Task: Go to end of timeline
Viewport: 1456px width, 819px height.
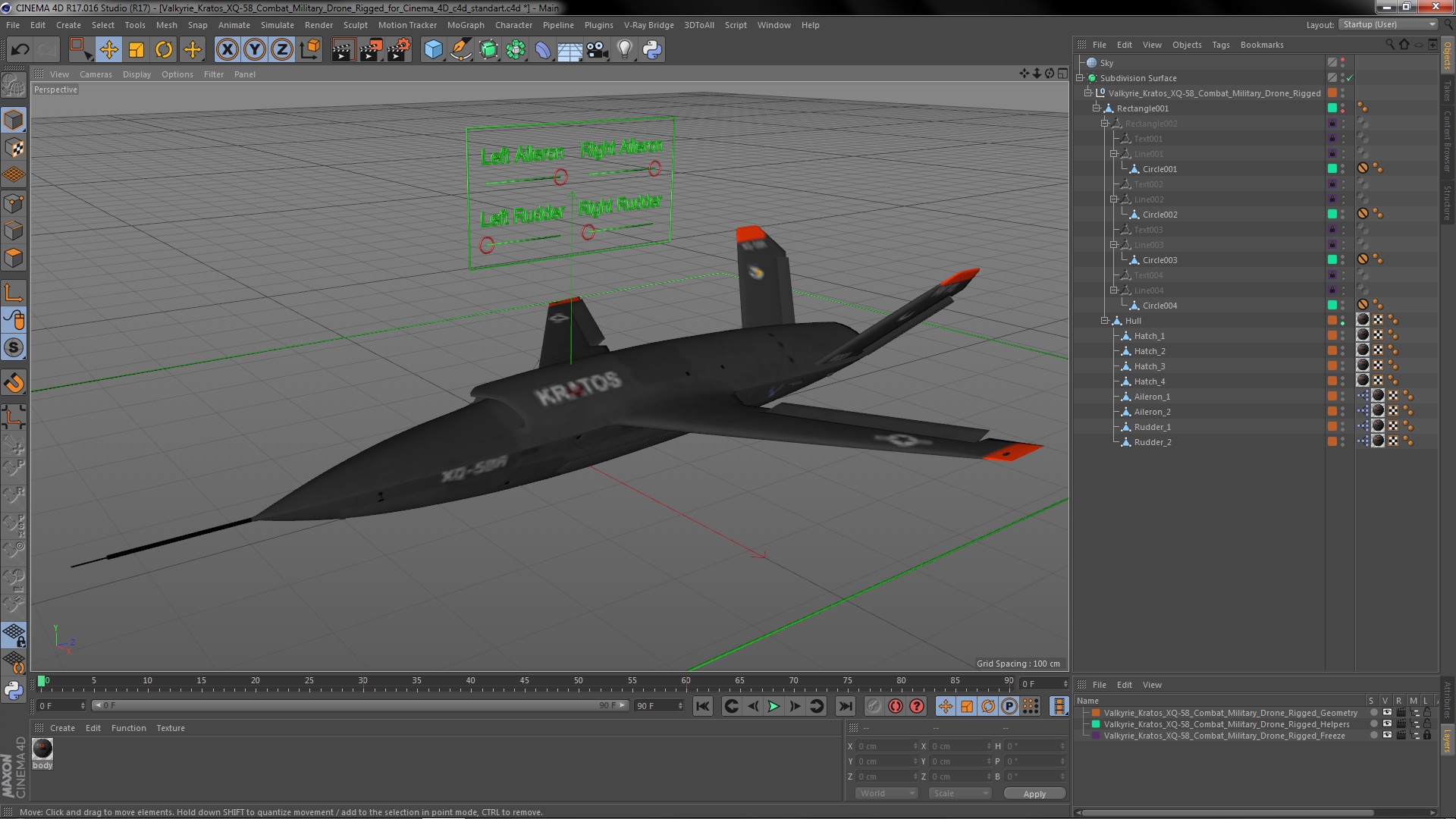Action: pos(845,707)
